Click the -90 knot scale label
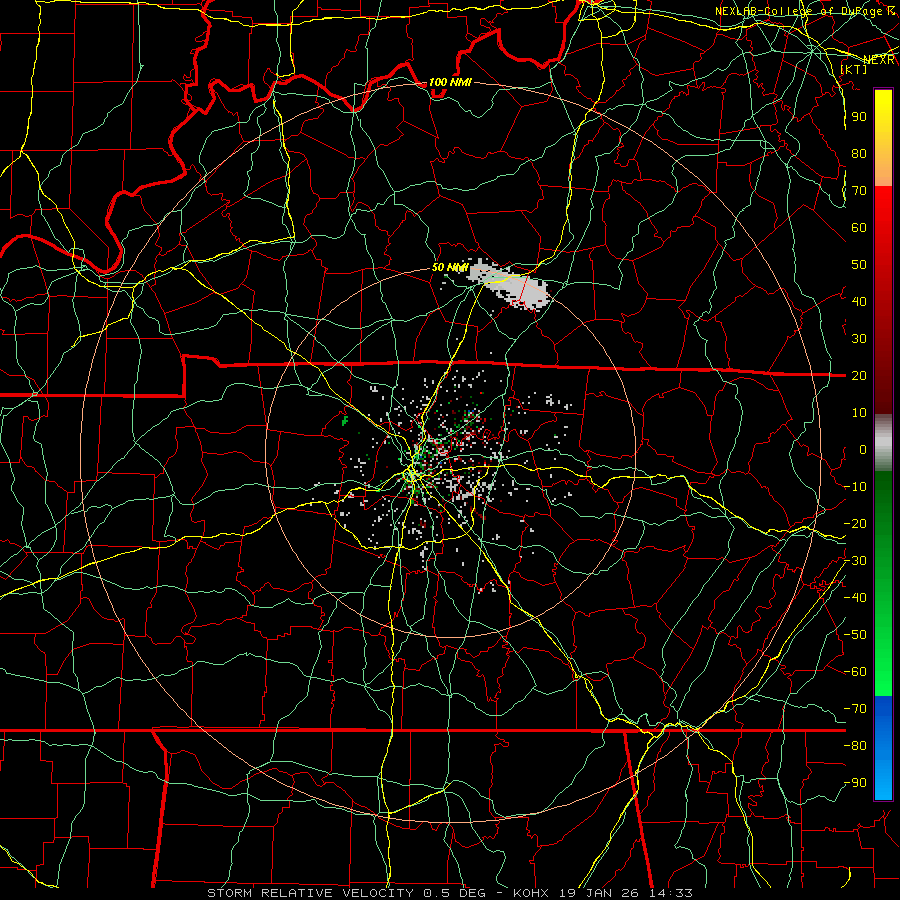 [x=856, y=783]
